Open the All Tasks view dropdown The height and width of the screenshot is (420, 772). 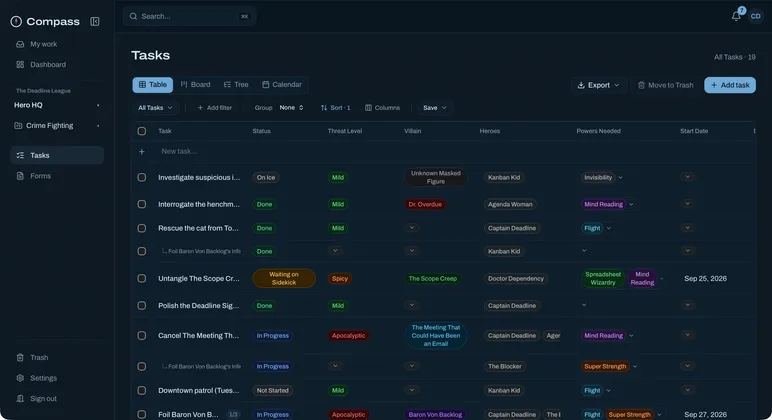(155, 108)
